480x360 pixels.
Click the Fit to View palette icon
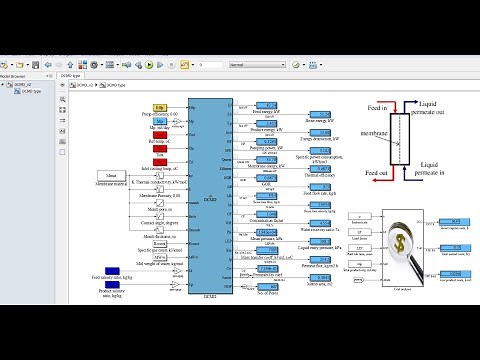tap(62, 110)
